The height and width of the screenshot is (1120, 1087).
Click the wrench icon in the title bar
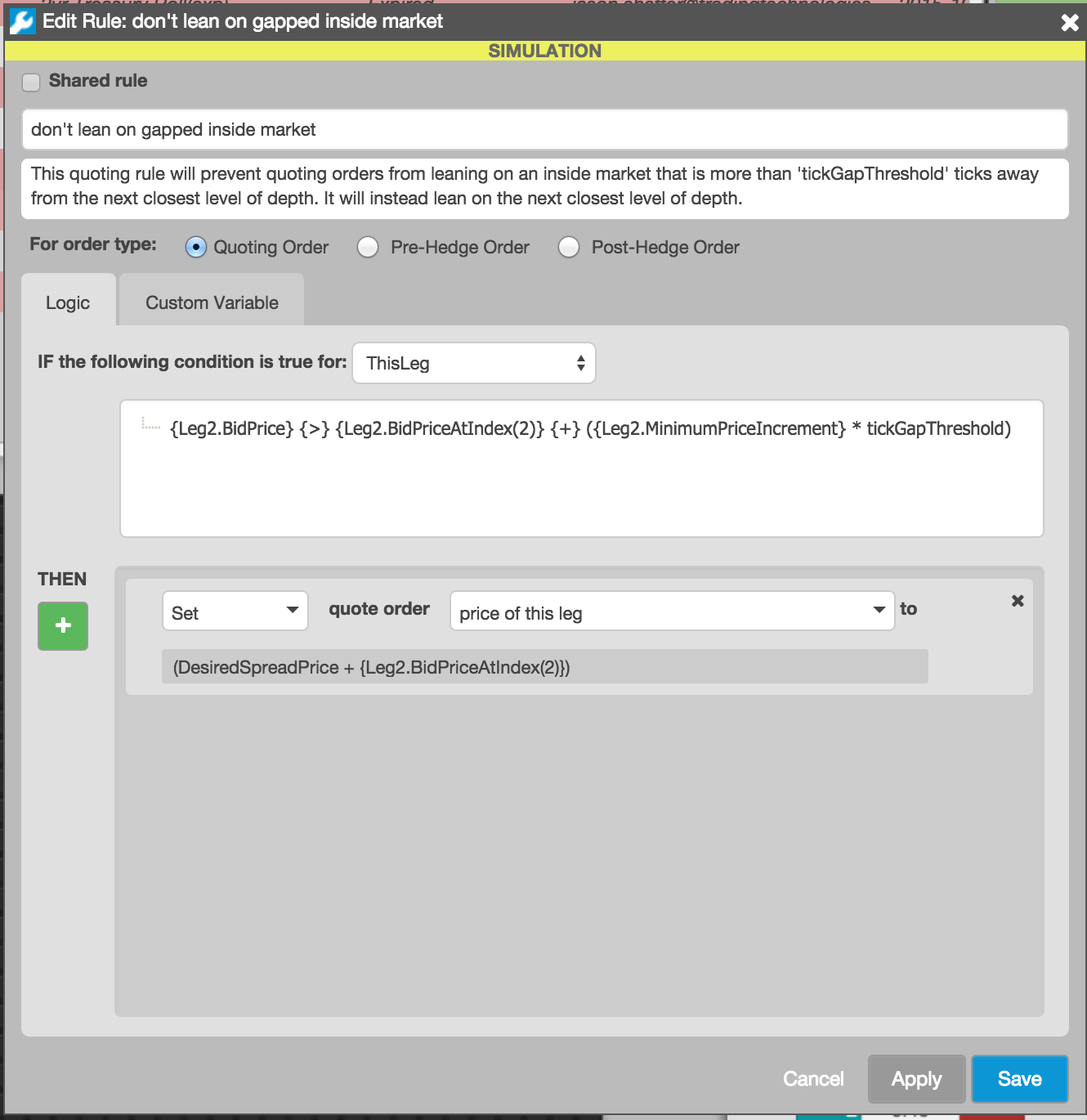[x=22, y=21]
